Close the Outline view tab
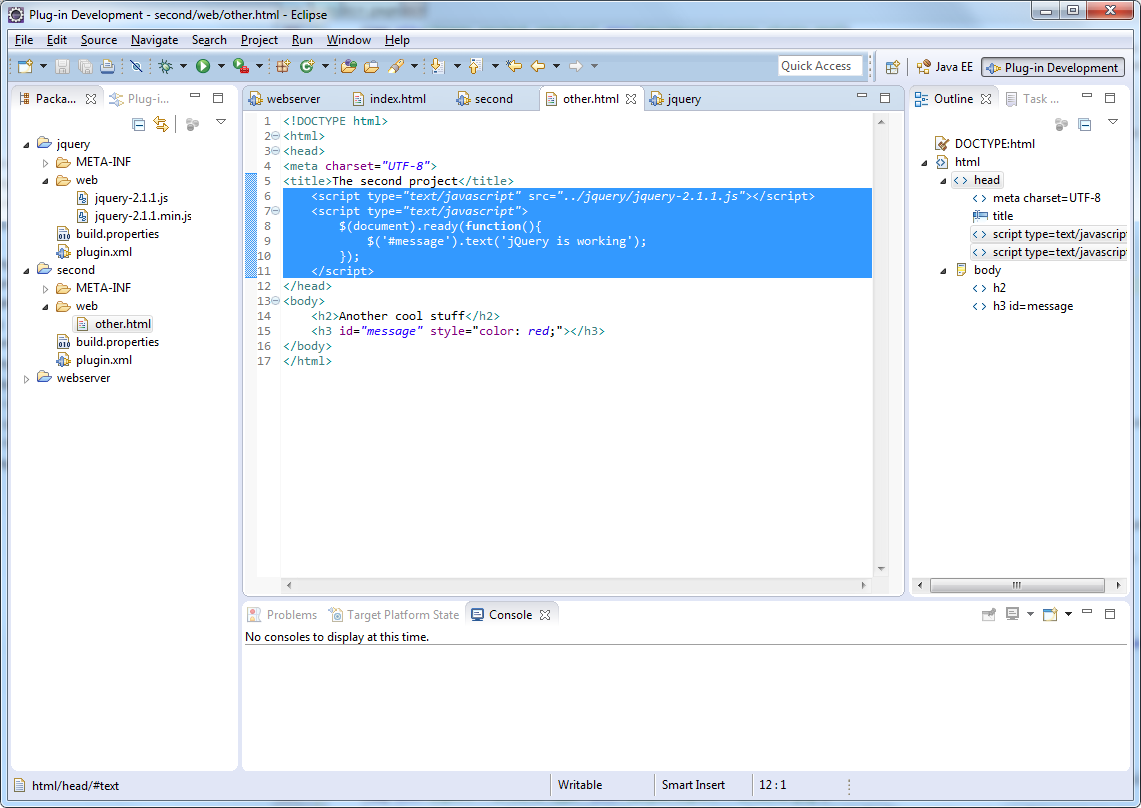 [986, 99]
